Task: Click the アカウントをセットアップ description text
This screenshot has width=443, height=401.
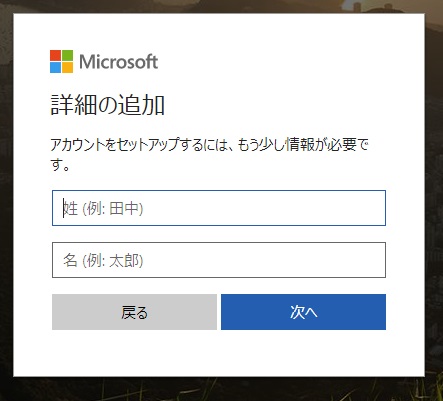Action: tap(209, 154)
